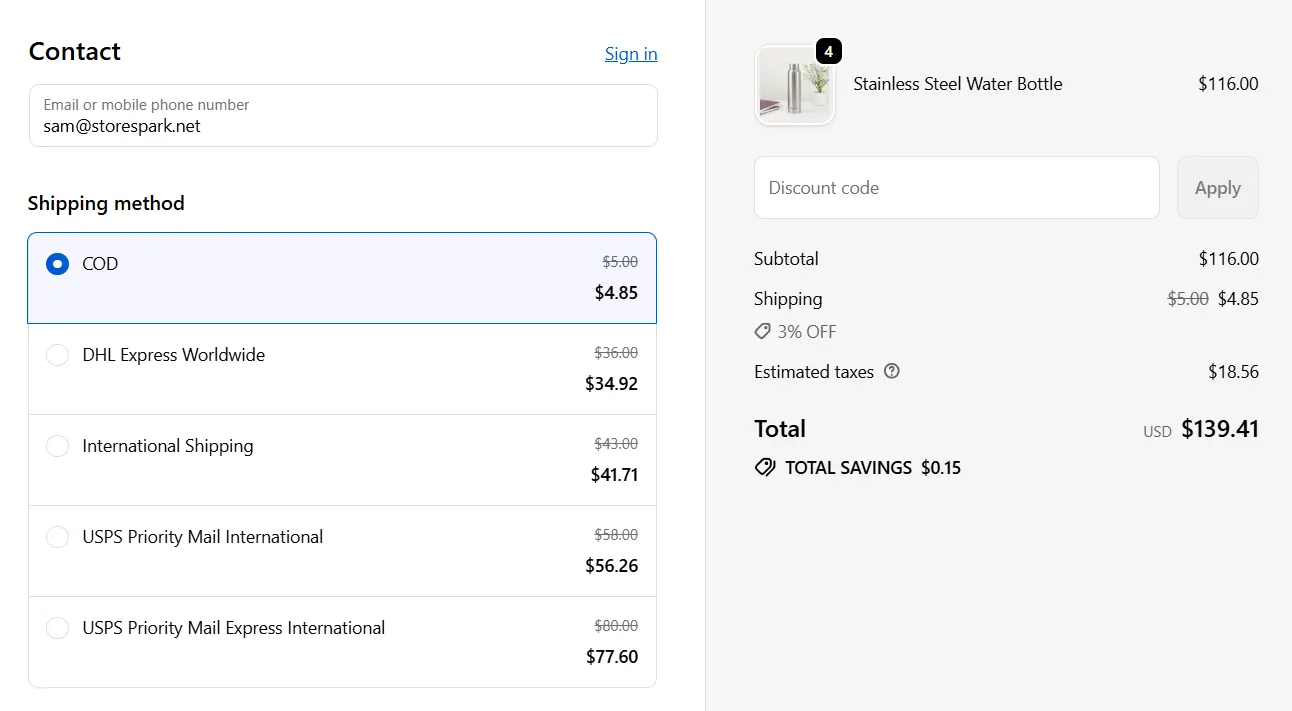Select USPS Priority Mail Express International
This screenshot has width=1292, height=711.
pyautogui.click(x=57, y=628)
